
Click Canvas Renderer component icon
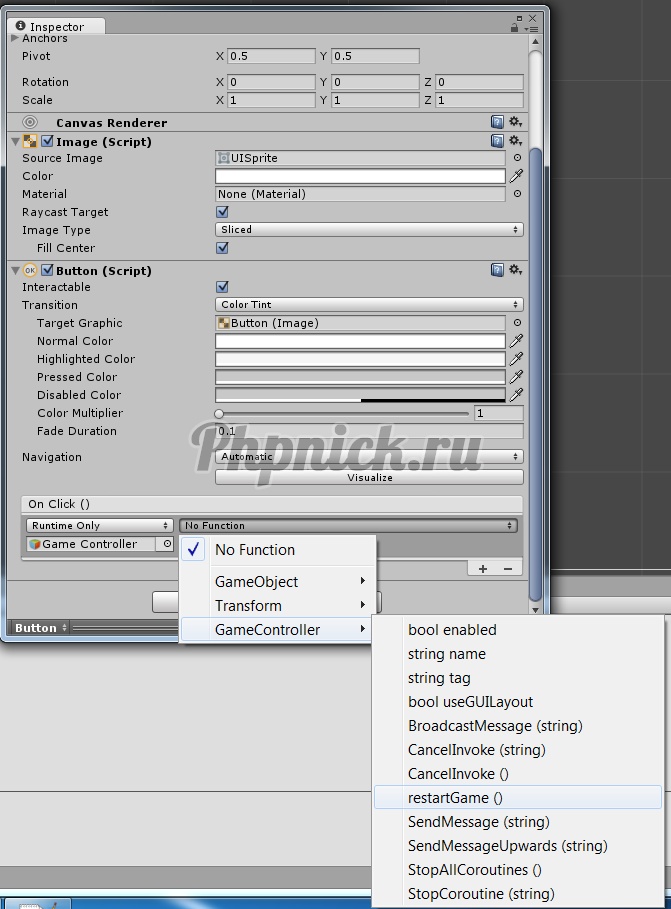30,122
